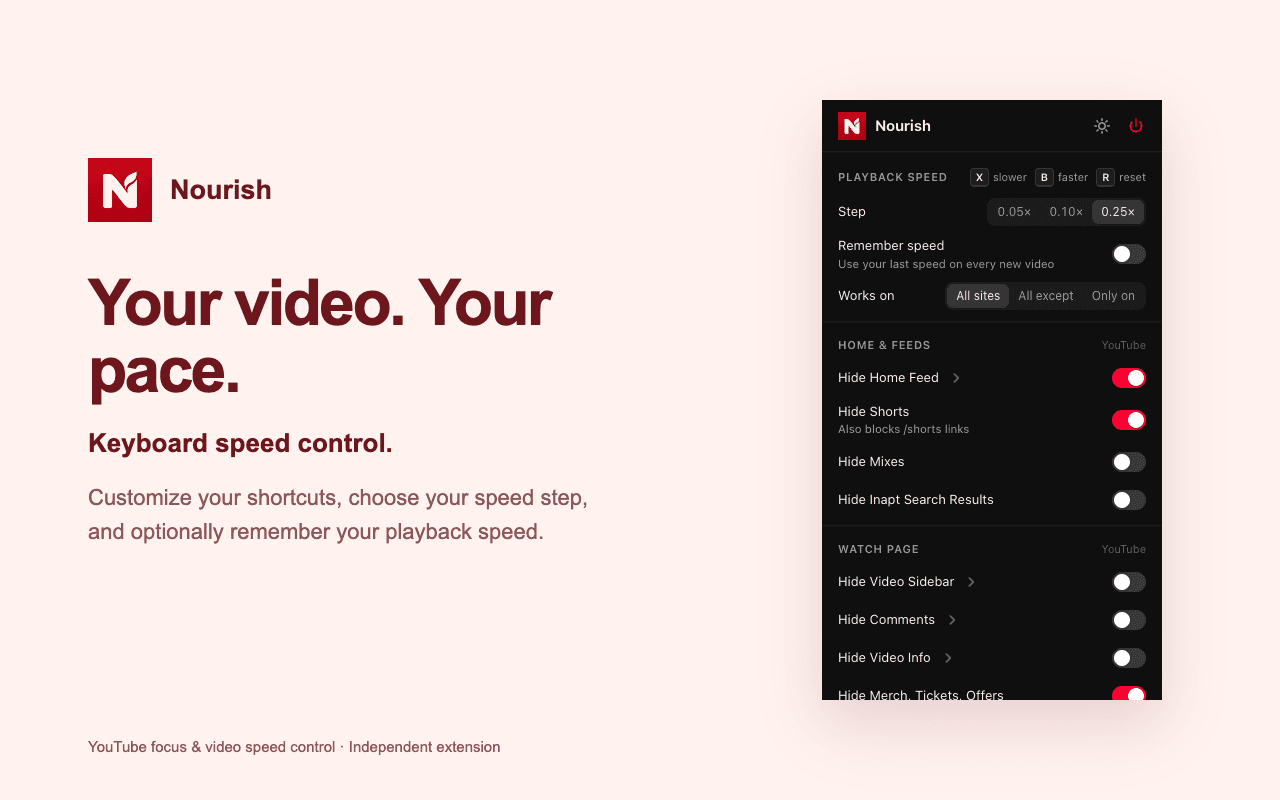The image size is (1280, 800).
Task: Choose All sites for Works on
Action: [978, 296]
